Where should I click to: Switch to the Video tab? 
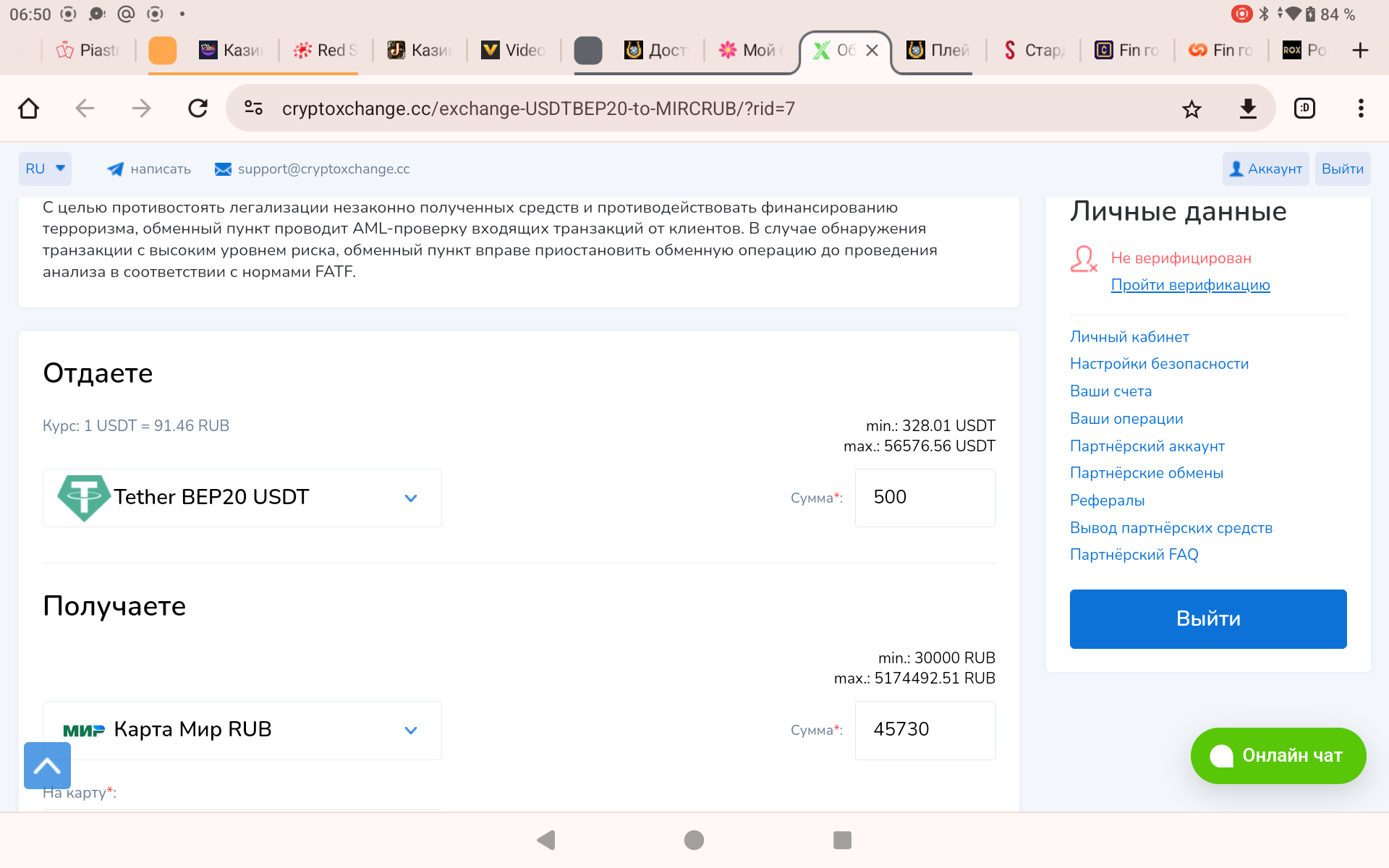513,50
